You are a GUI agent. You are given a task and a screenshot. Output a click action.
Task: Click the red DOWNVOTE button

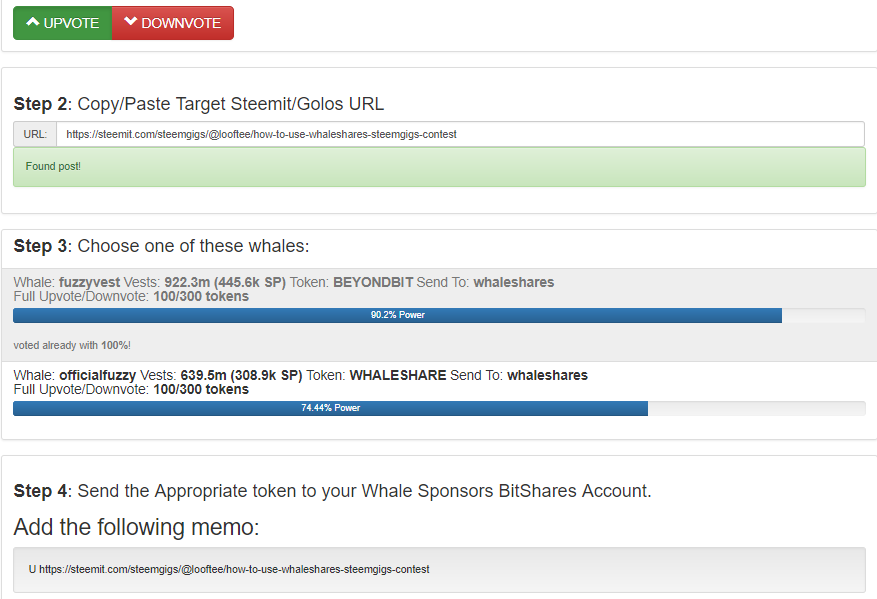point(173,23)
